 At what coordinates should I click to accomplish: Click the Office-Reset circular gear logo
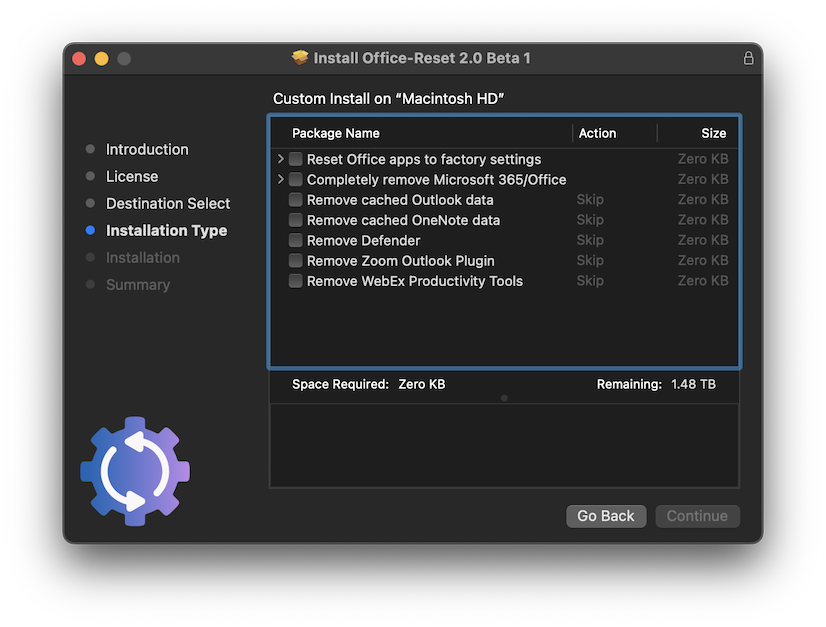(x=134, y=470)
